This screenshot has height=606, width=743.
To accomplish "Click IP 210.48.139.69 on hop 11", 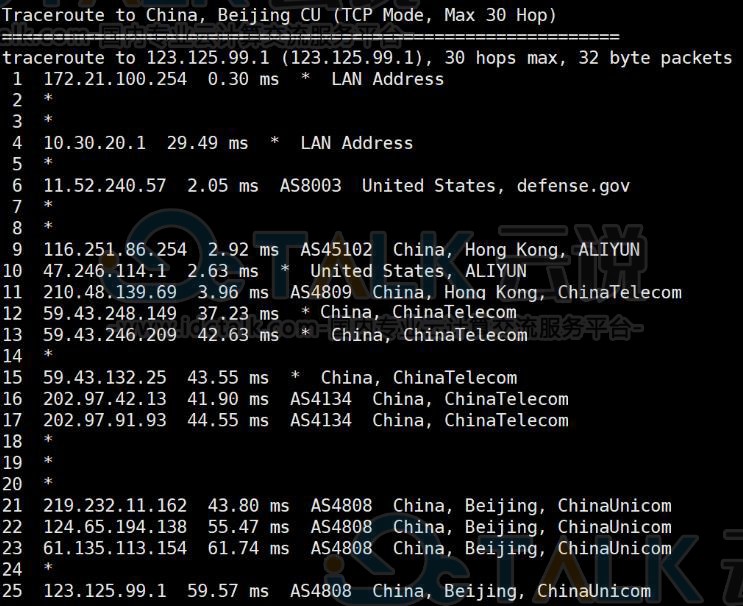I will (110, 292).
